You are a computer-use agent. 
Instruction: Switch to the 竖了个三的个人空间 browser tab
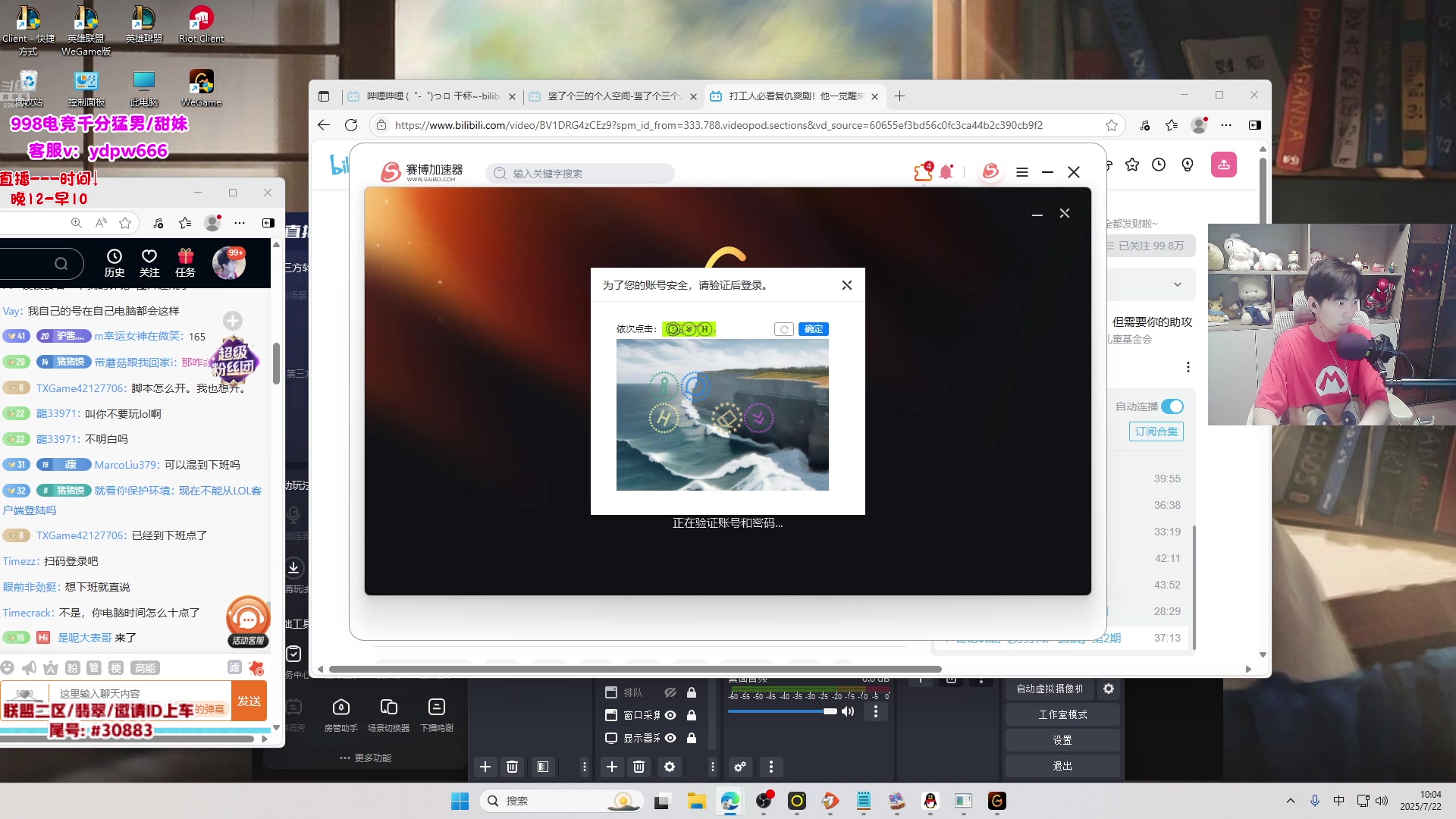point(613,96)
